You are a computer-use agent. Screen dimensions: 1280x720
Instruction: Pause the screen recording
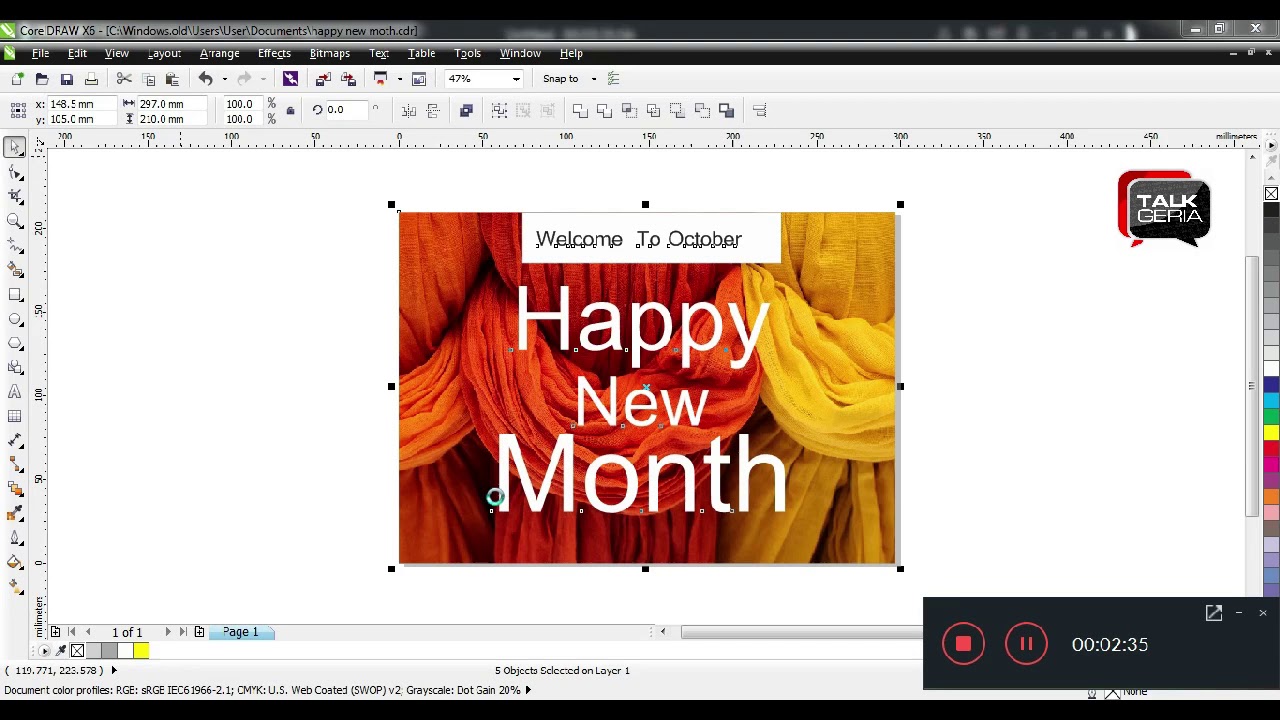1026,645
